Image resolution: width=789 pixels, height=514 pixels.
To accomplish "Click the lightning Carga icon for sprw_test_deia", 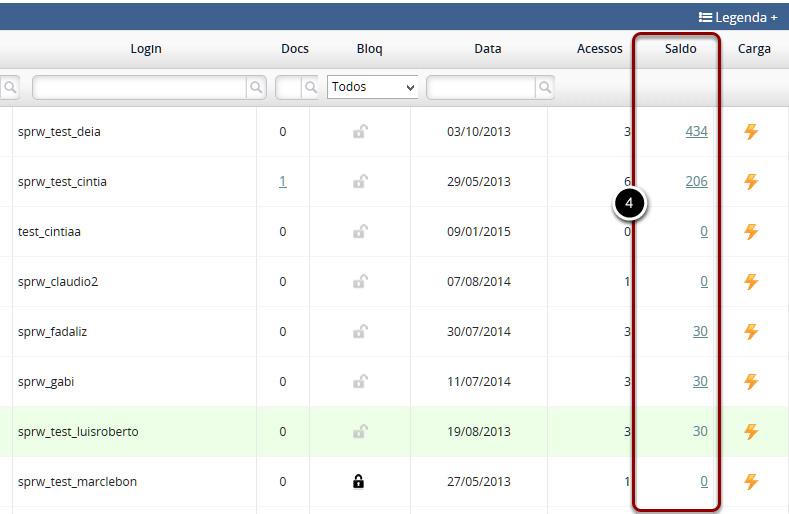I will coord(751,132).
